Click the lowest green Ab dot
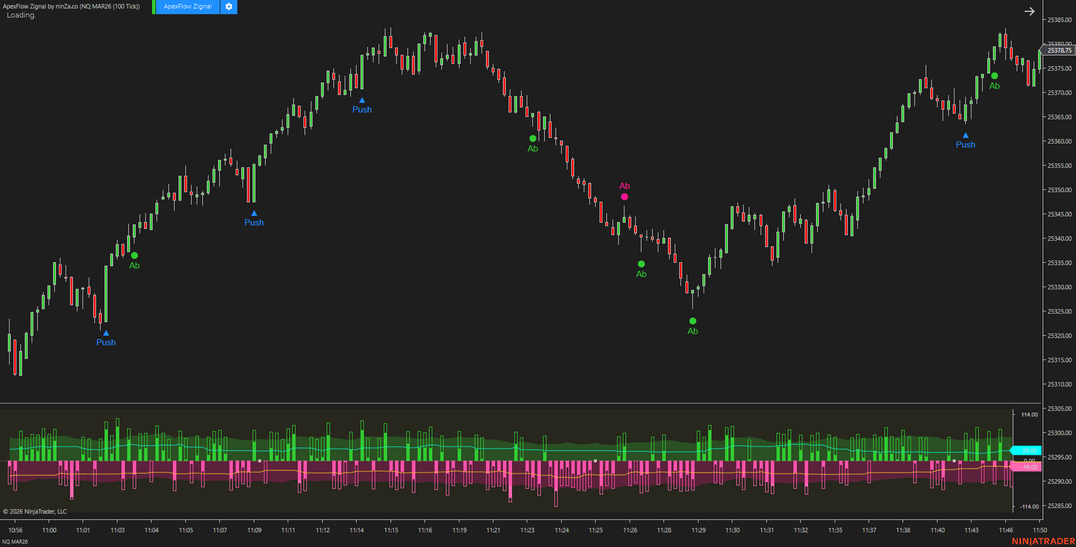This screenshot has width=1076, height=547. tap(692, 321)
